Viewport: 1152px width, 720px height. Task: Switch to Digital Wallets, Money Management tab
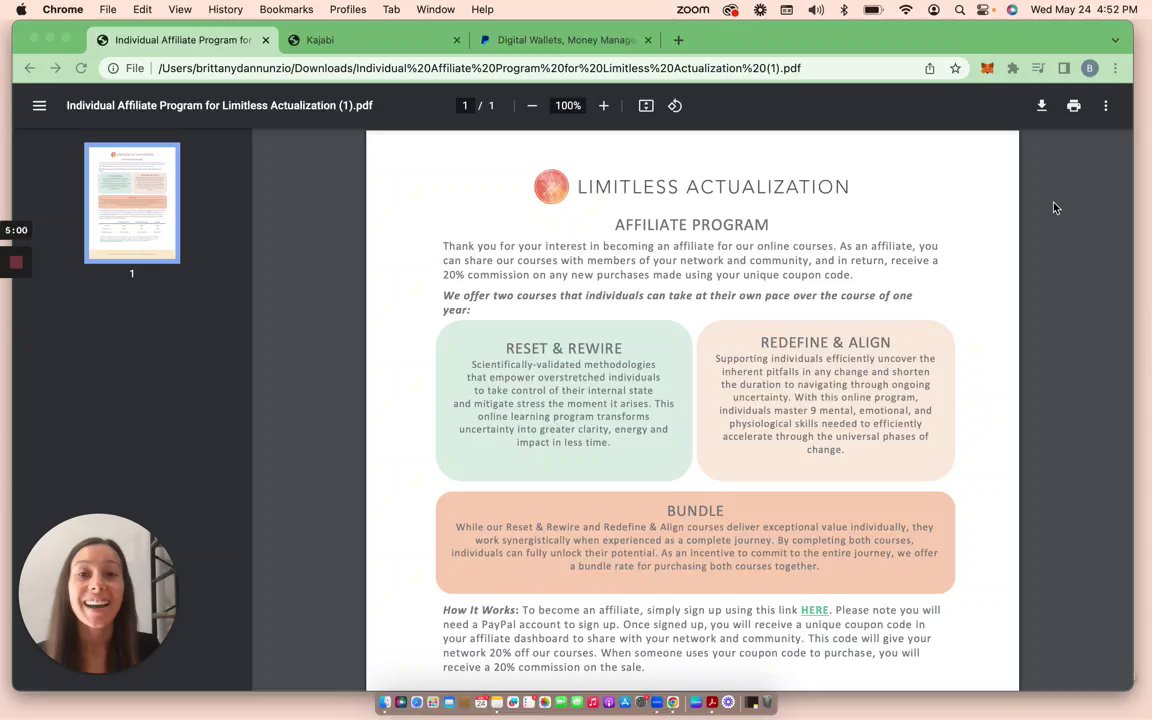tap(566, 40)
